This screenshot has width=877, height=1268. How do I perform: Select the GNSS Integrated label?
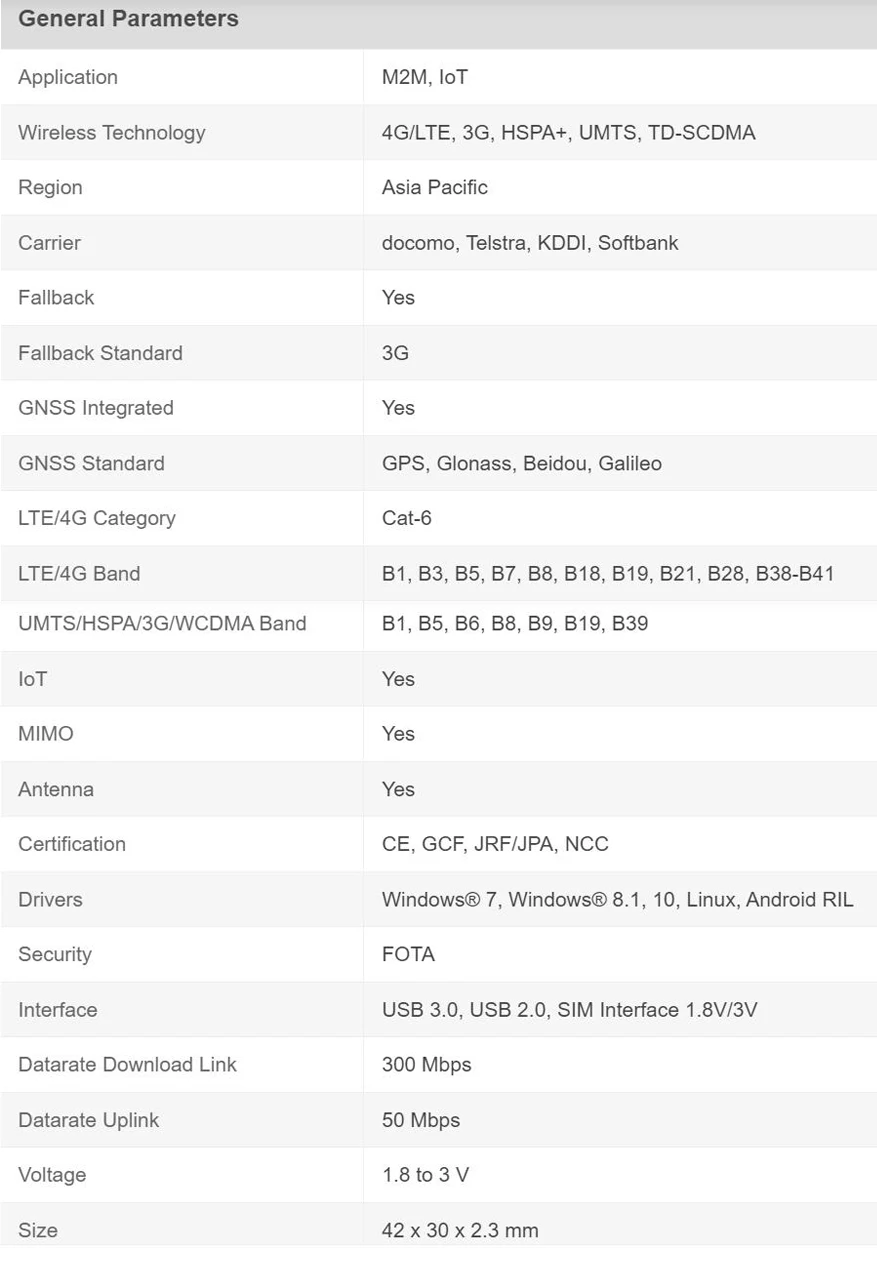pyautogui.click(x=95, y=407)
